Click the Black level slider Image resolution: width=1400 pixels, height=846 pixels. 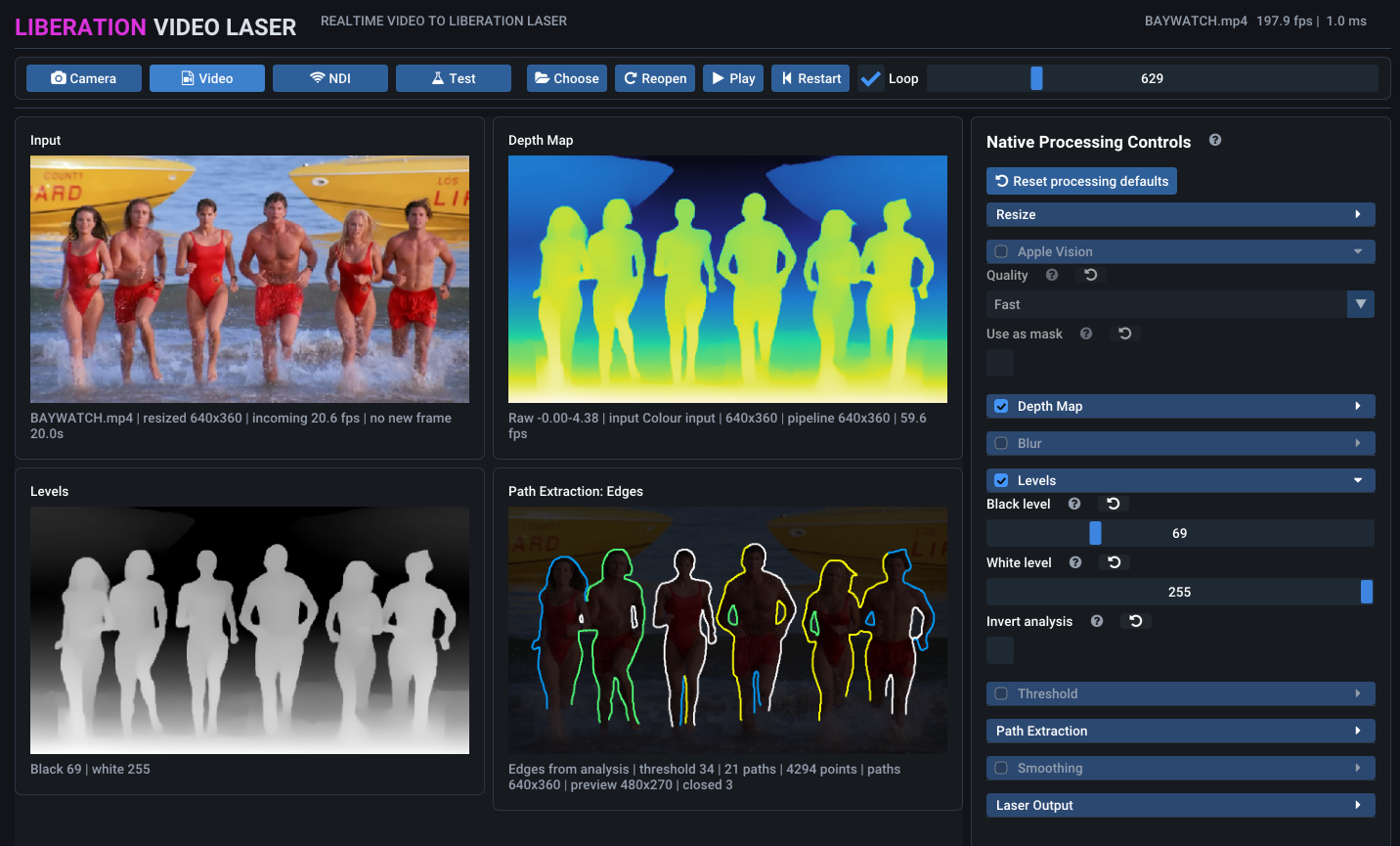pos(1180,533)
